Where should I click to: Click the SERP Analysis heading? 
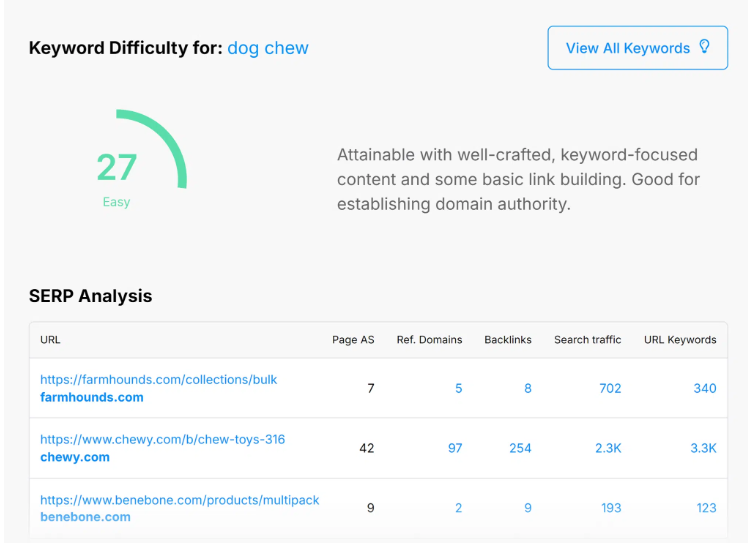pos(90,296)
